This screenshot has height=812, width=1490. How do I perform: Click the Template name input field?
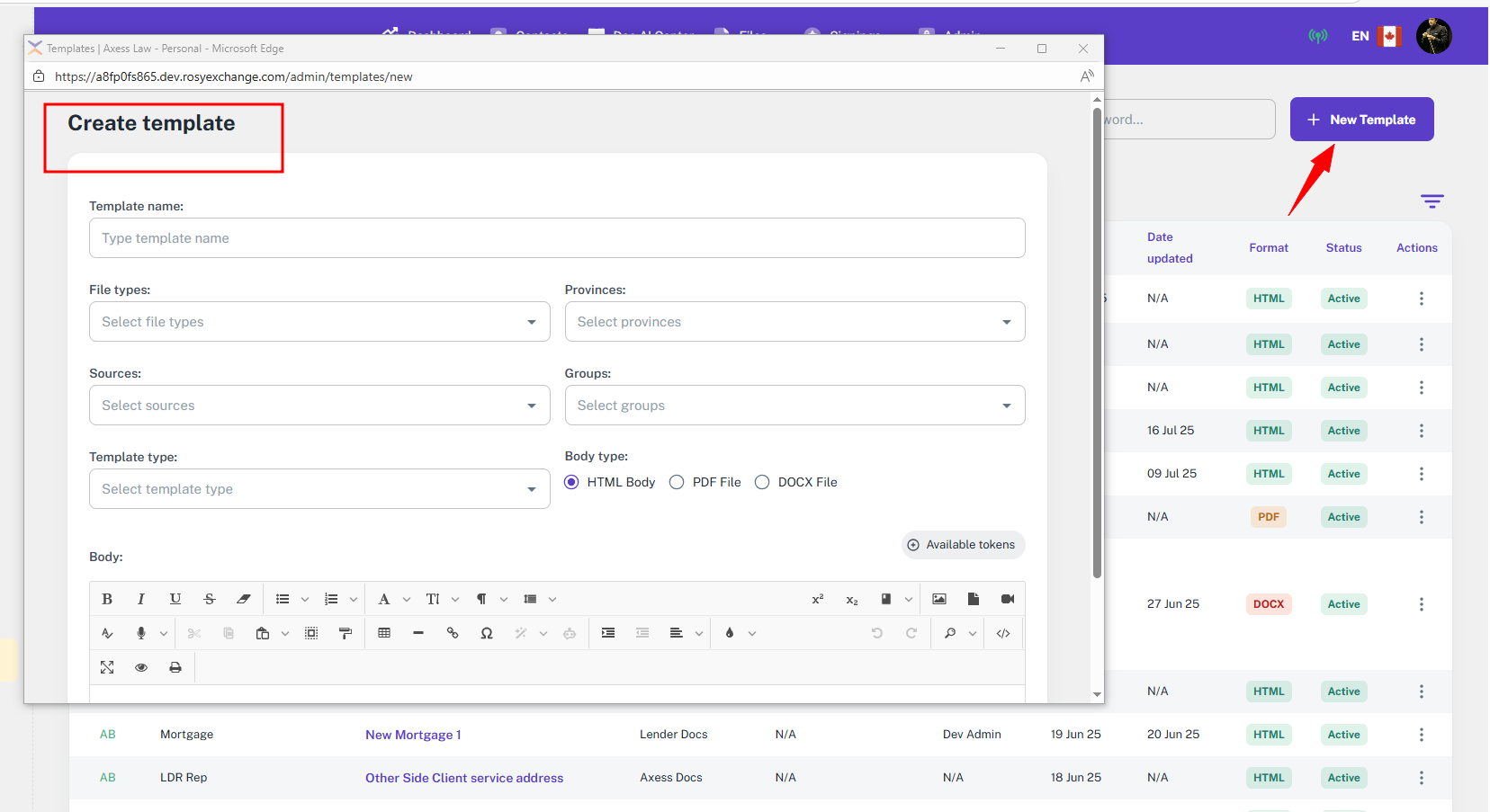(557, 238)
